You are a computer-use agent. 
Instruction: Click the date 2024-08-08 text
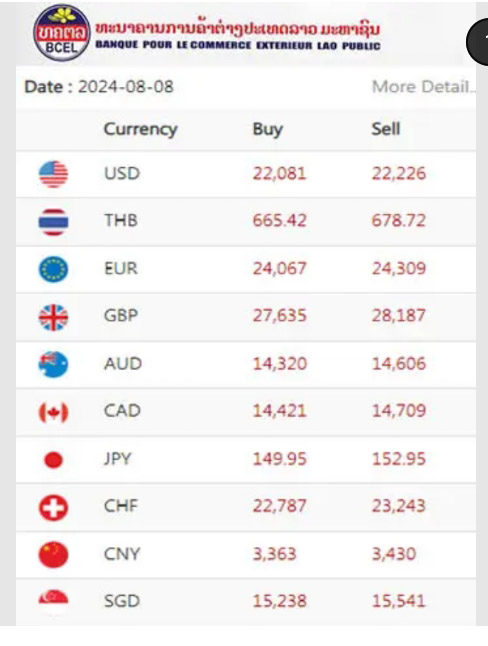pos(126,87)
